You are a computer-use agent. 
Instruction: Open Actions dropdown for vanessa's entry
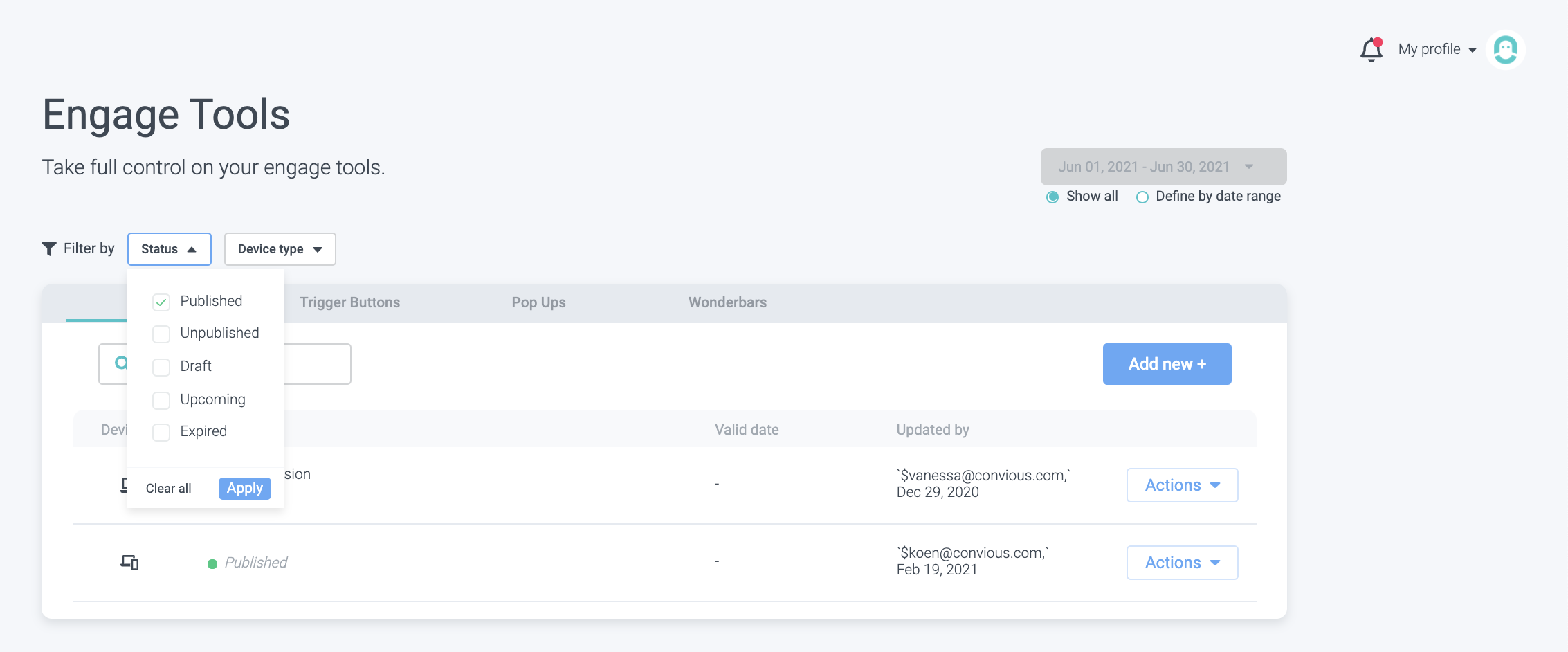click(x=1182, y=485)
